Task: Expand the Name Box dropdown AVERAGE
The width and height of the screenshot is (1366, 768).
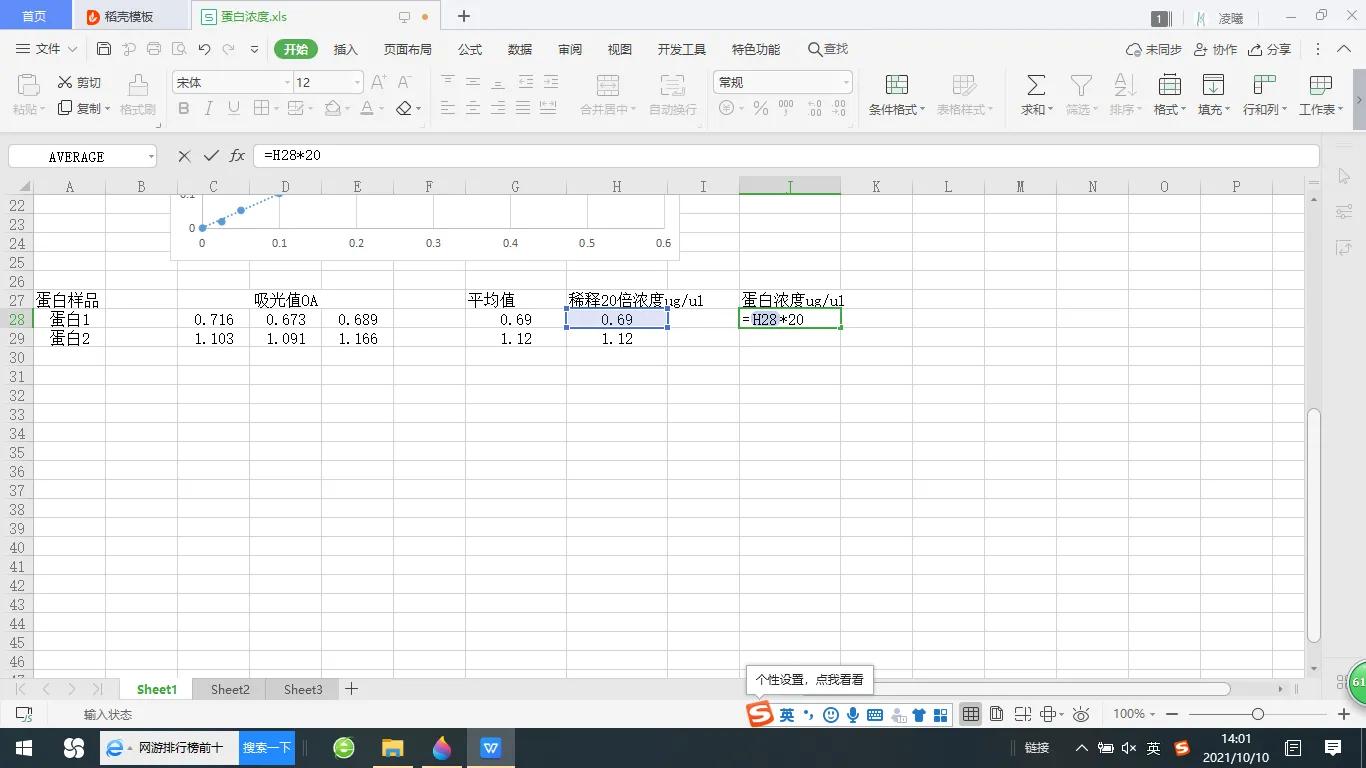Action: [151, 156]
